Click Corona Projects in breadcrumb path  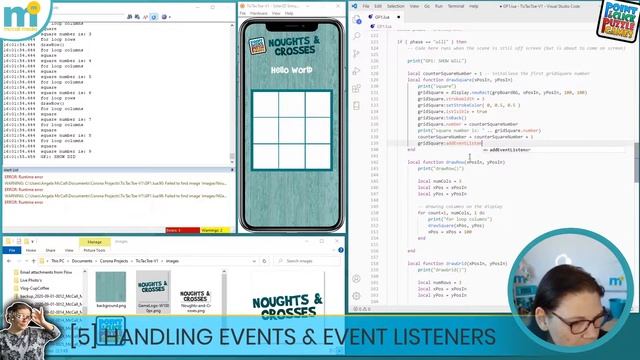(x=114, y=261)
